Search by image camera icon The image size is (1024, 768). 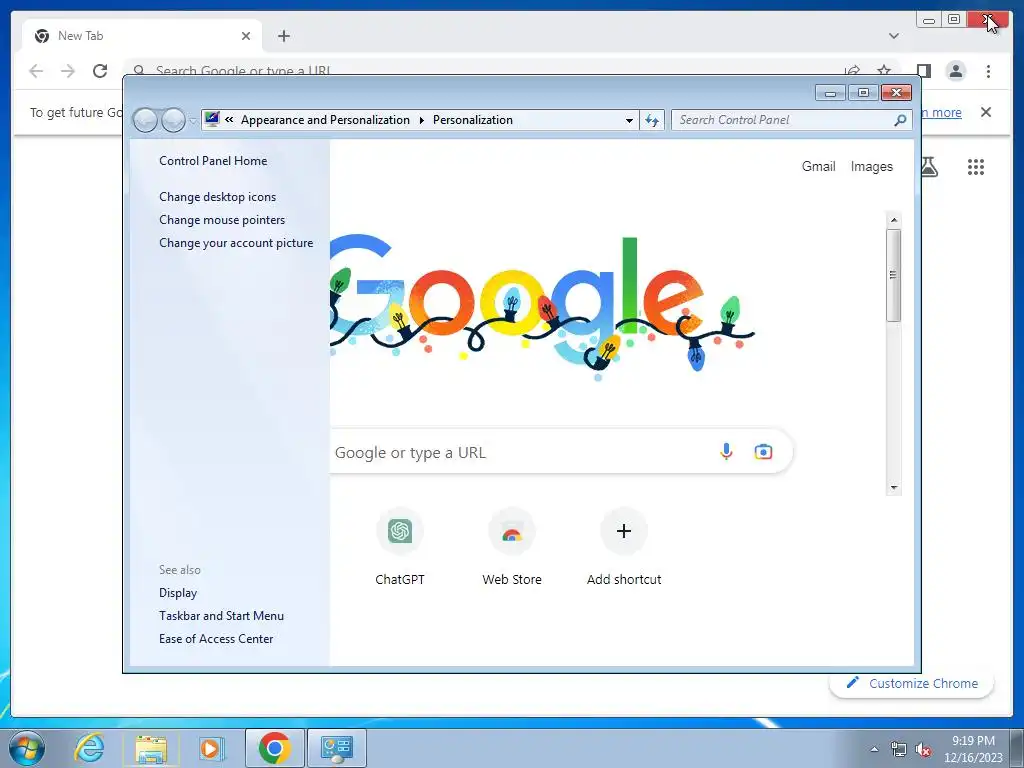tap(763, 451)
